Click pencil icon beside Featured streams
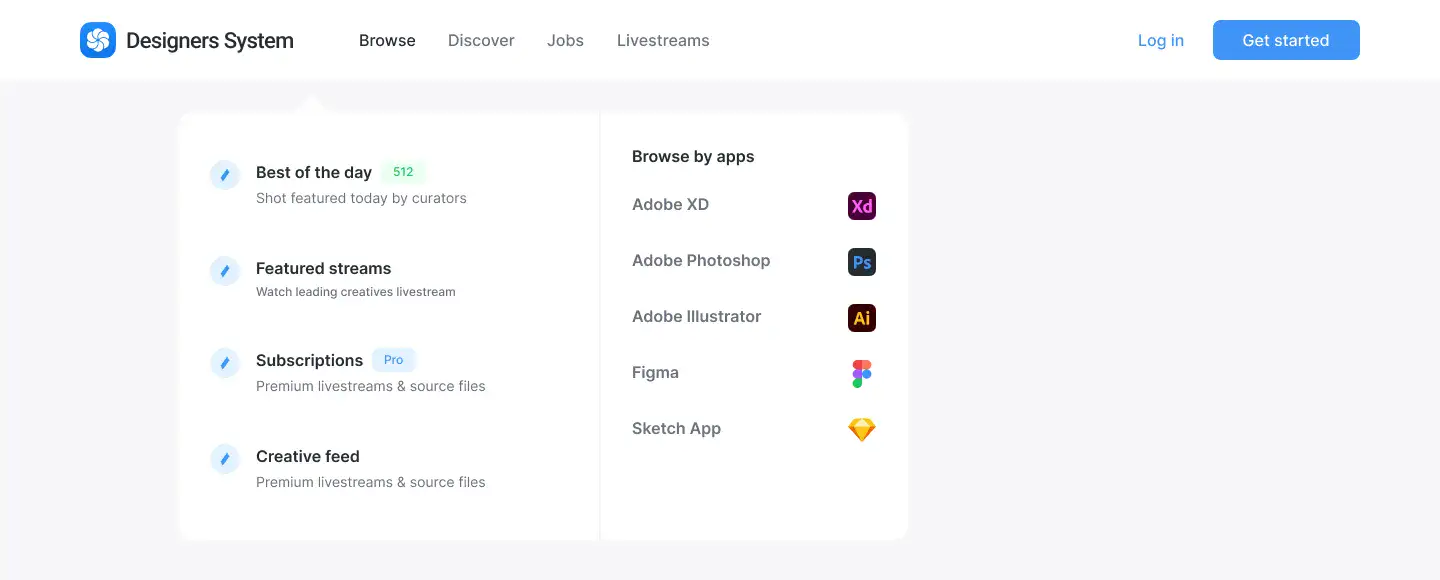 [225, 270]
